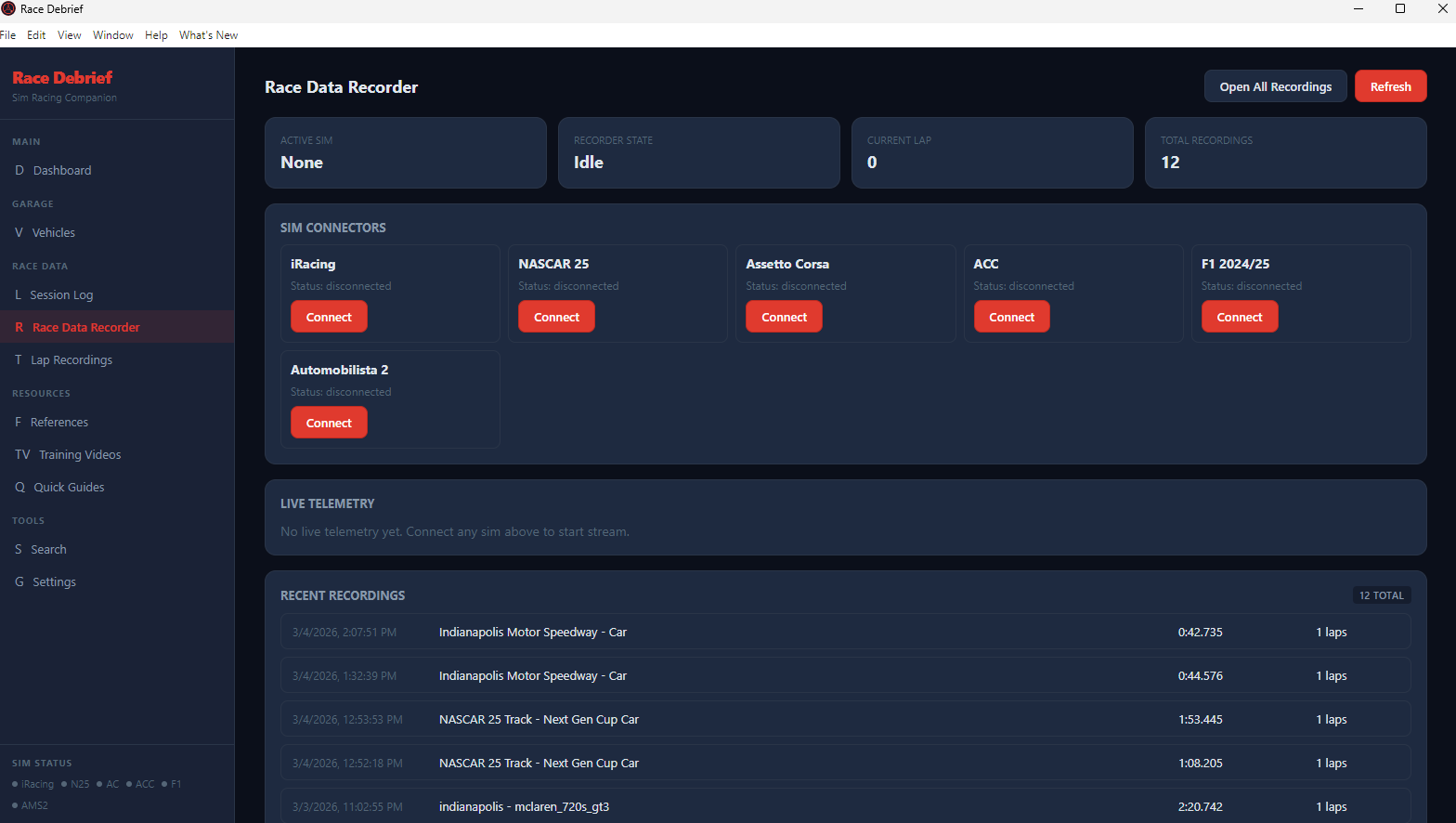Open Session Log in the sidebar
This screenshot has height=823, width=1456.
117,294
